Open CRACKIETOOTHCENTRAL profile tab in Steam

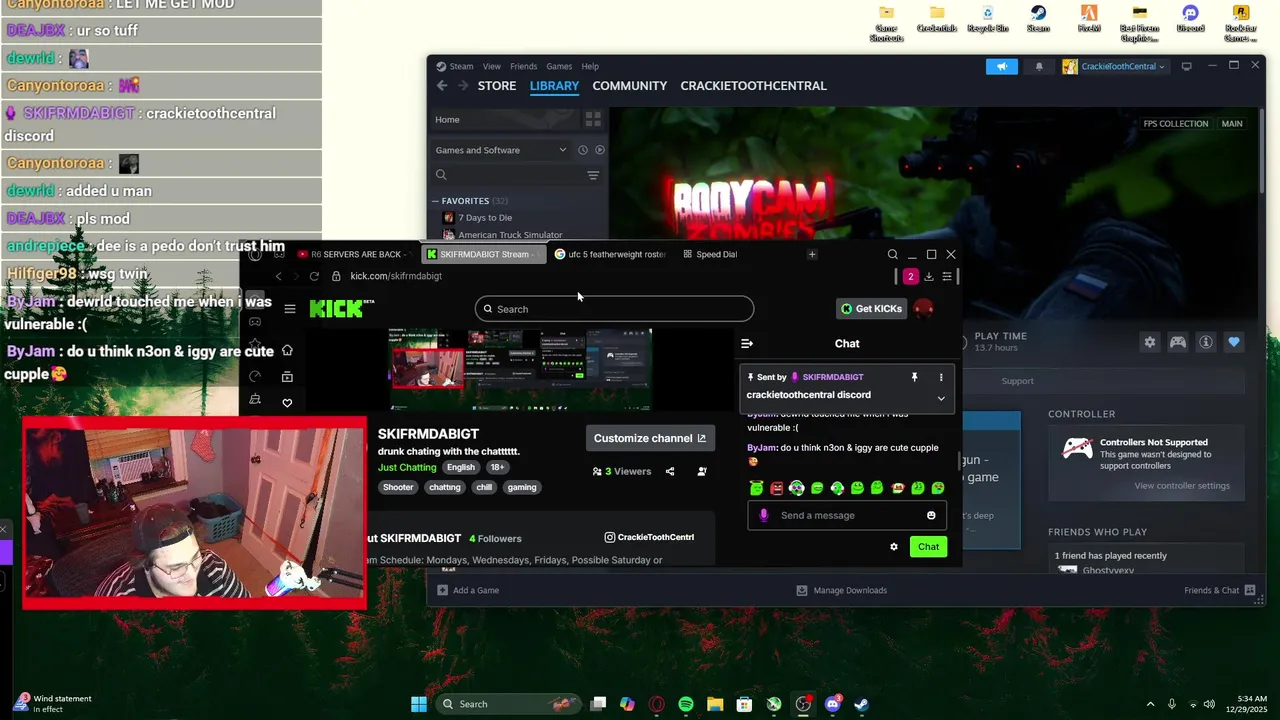click(x=753, y=86)
